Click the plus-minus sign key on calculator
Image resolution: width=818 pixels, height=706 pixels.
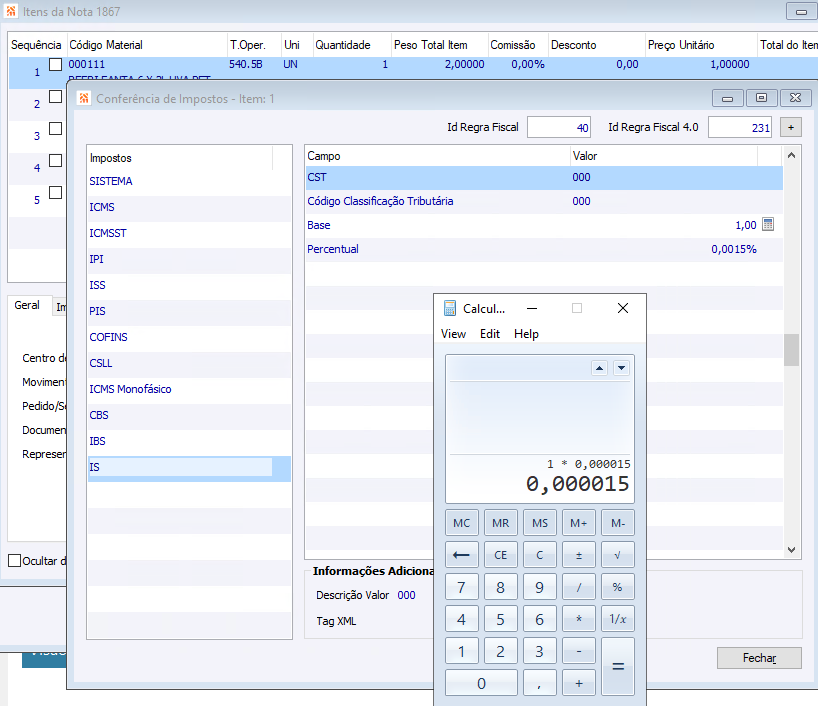pos(579,555)
